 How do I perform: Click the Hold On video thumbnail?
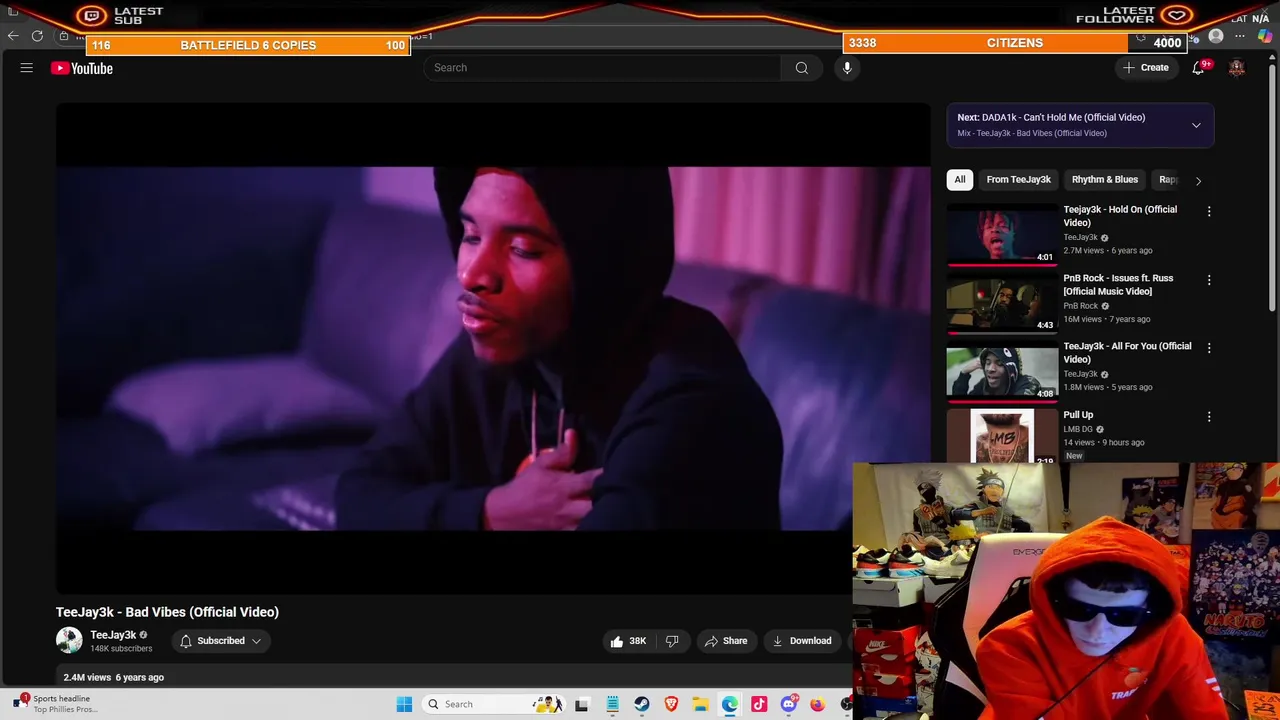pyautogui.click(x=1001, y=235)
